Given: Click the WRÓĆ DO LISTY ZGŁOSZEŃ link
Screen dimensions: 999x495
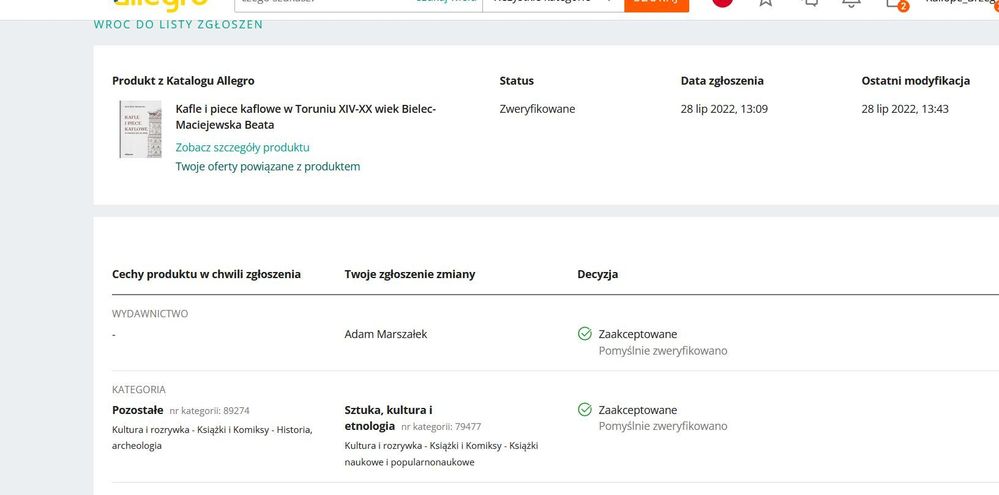Looking at the screenshot, I should tap(178, 25).
